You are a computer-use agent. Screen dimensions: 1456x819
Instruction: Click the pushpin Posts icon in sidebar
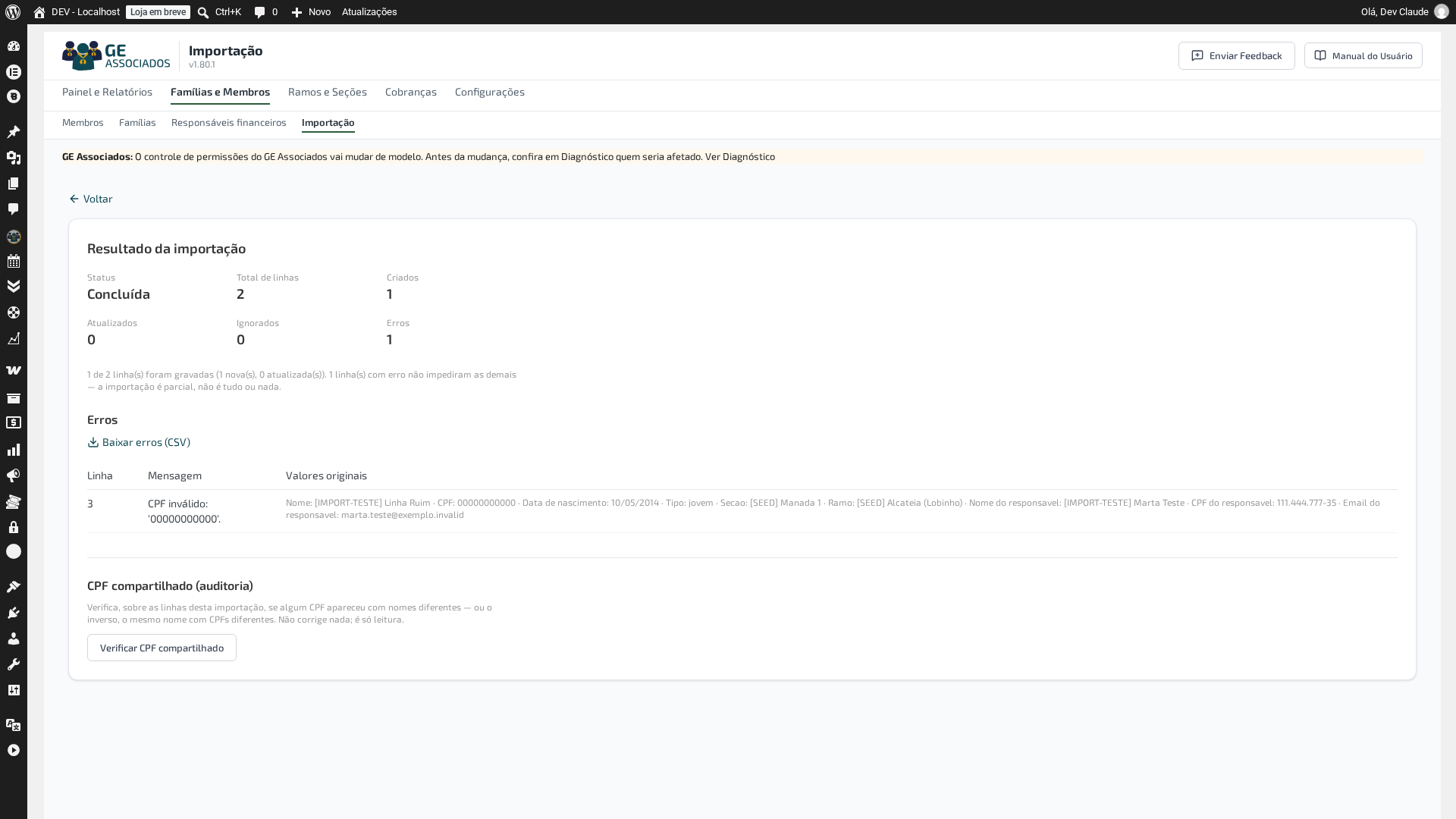14,132
